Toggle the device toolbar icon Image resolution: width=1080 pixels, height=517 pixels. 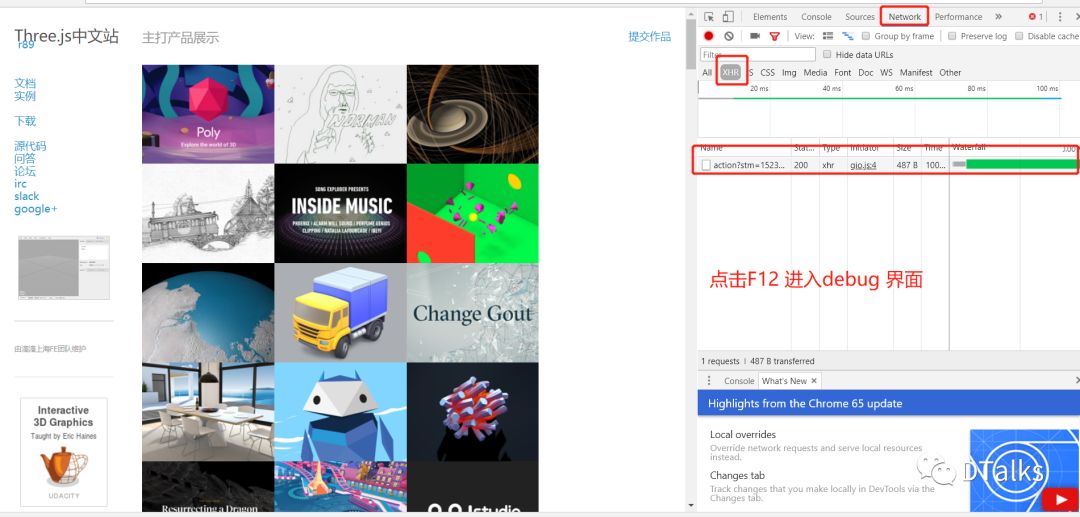728,17
